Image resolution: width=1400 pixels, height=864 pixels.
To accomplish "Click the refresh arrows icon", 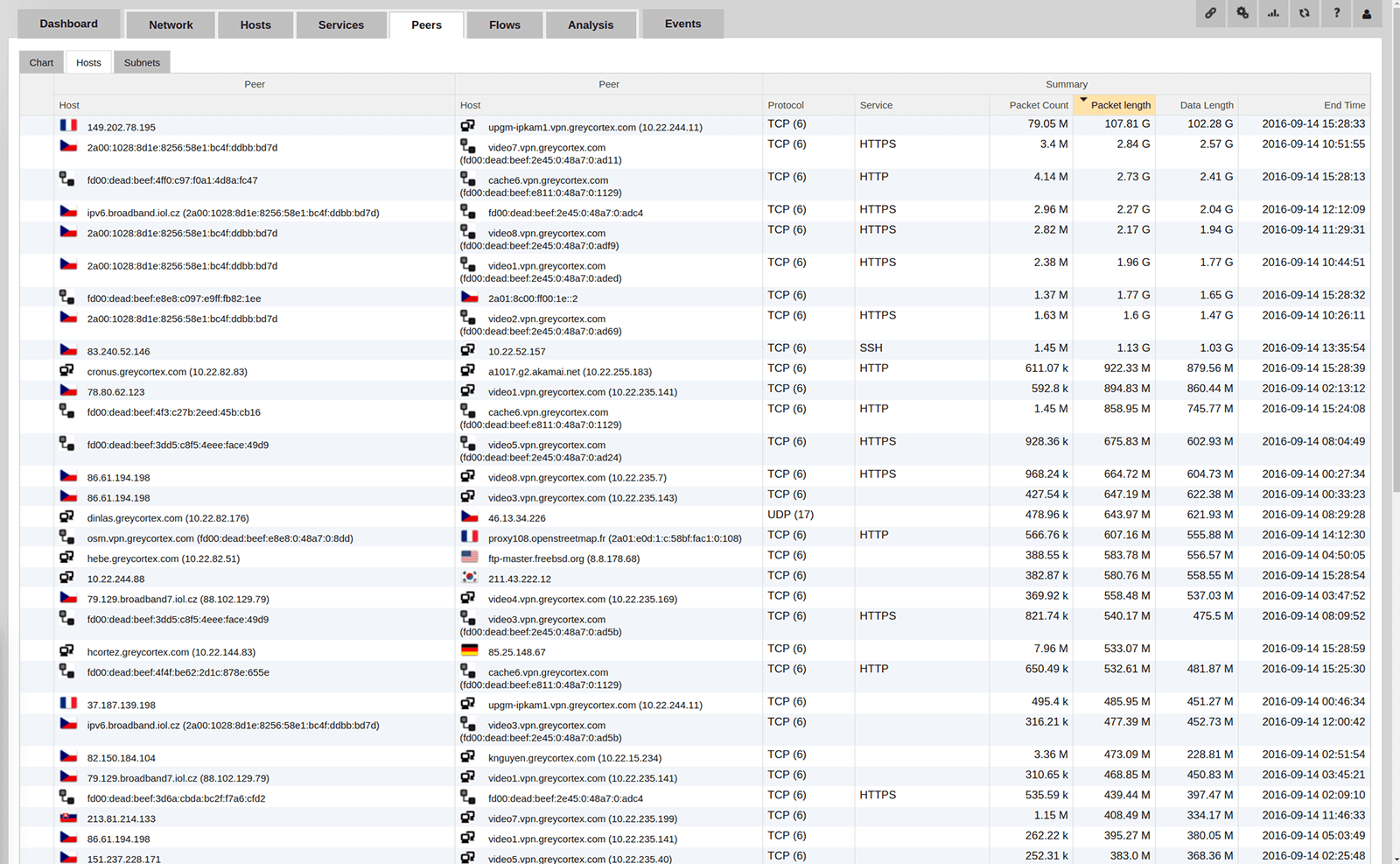I will tap(1305, 13).
